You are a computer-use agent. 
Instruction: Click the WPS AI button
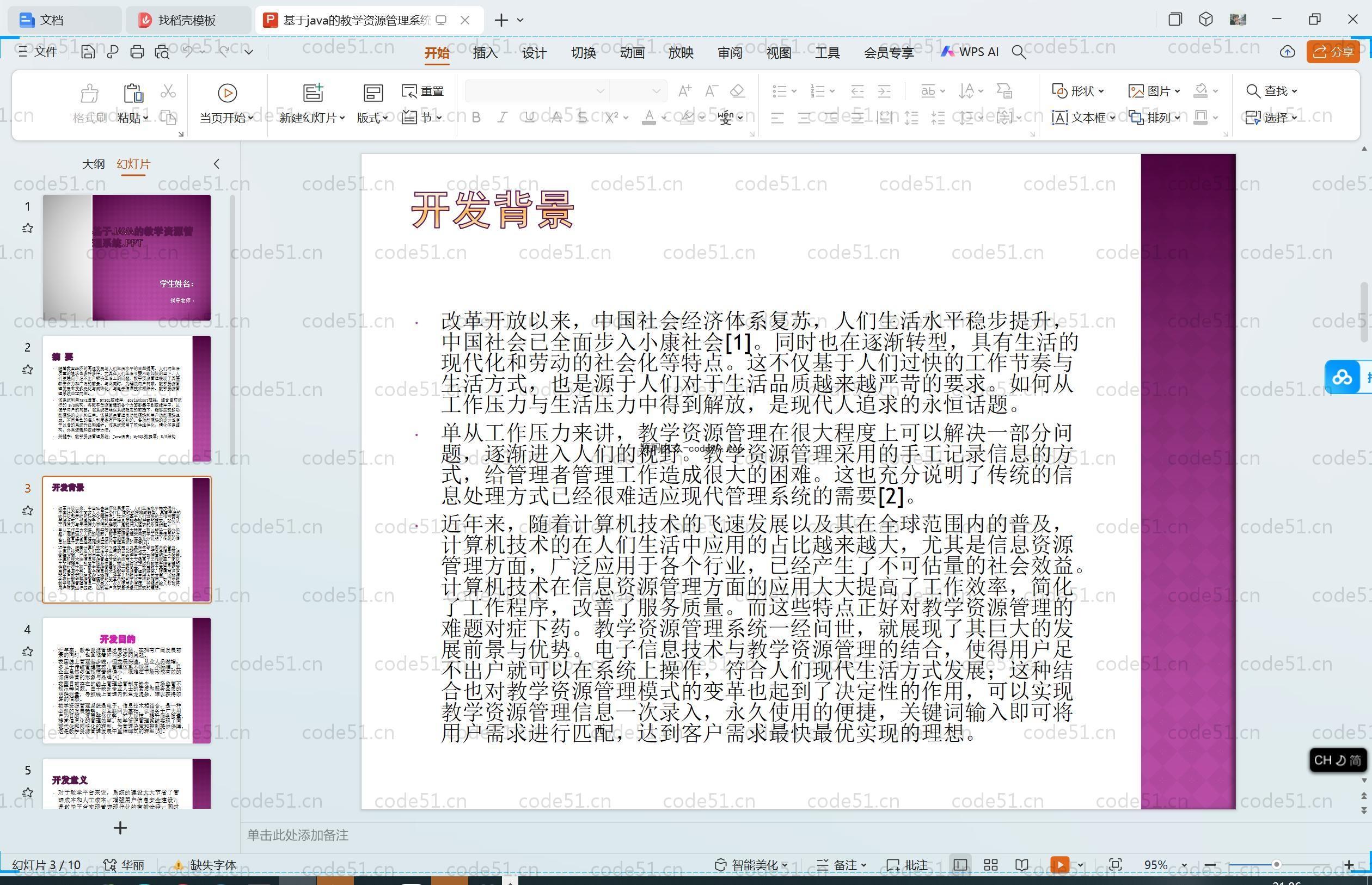point(970,52)
